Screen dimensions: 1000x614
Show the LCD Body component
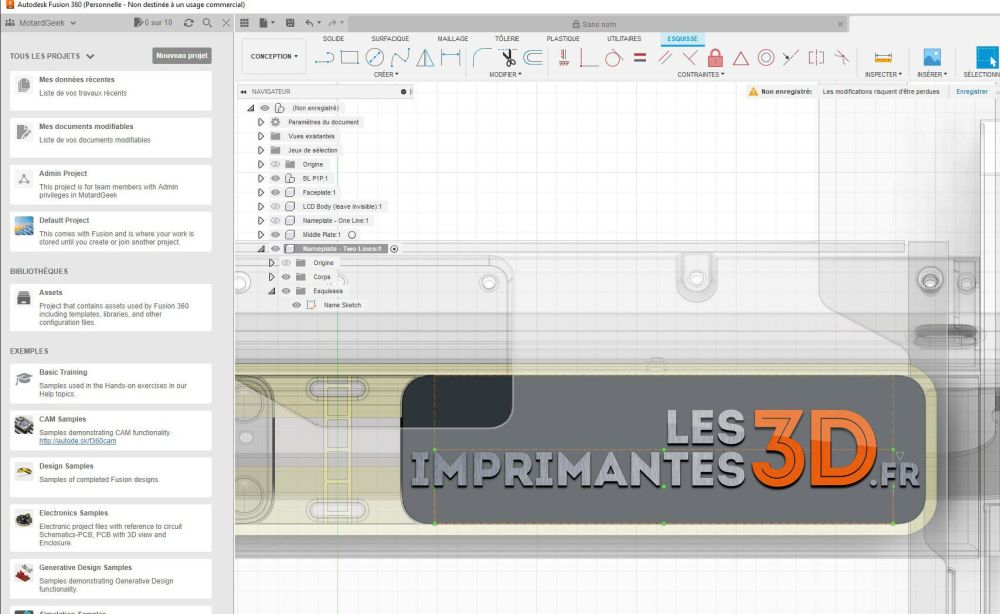pos(276,207)
